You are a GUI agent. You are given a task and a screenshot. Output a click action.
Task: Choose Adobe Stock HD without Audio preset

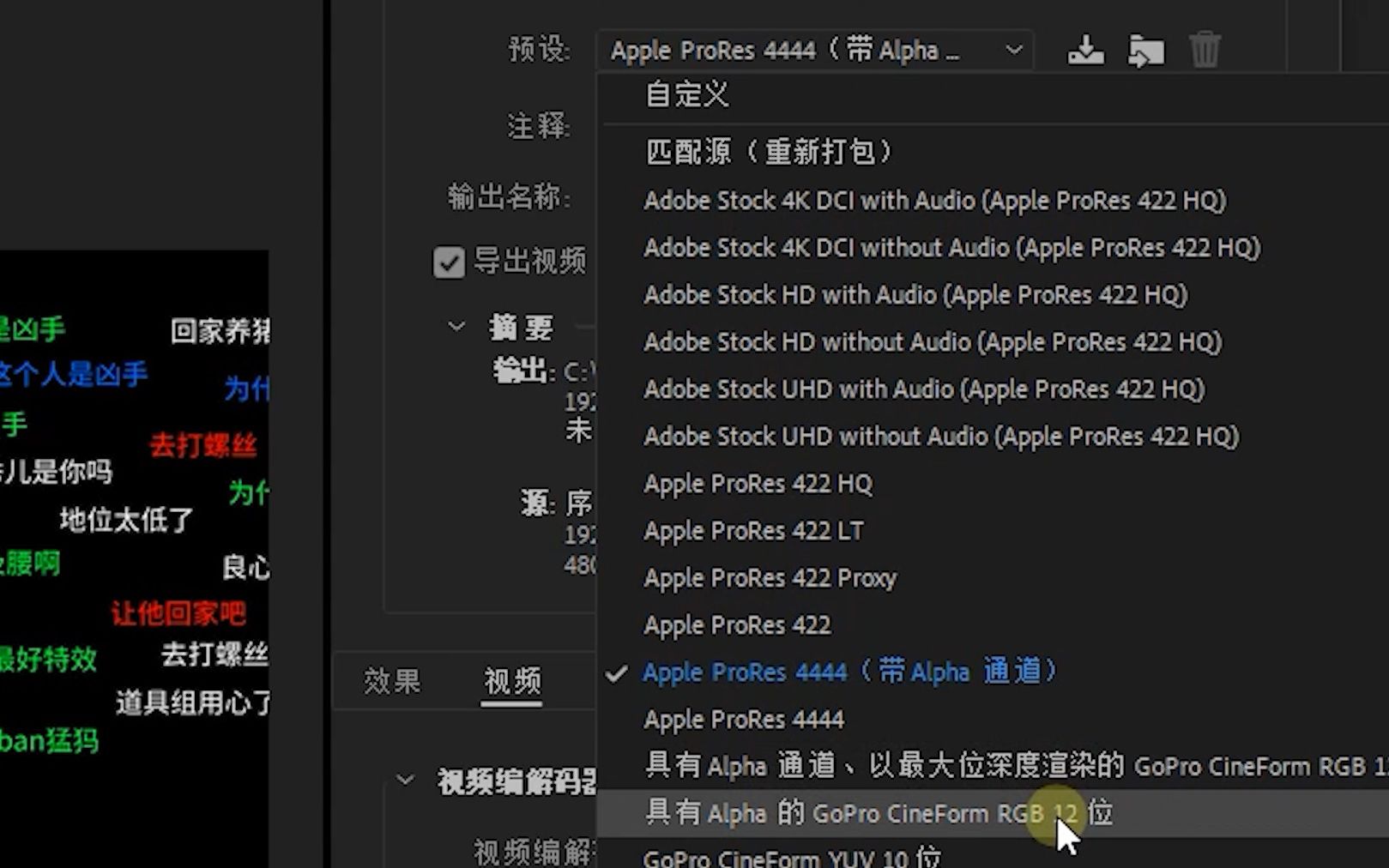pyautogui.click(x=993, y=342)
